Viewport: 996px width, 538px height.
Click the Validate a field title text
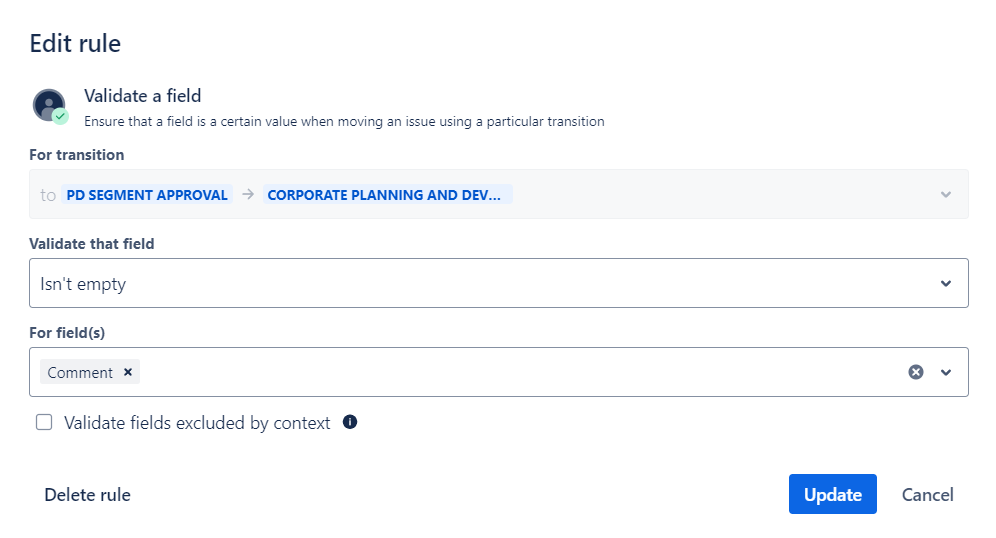142,96
